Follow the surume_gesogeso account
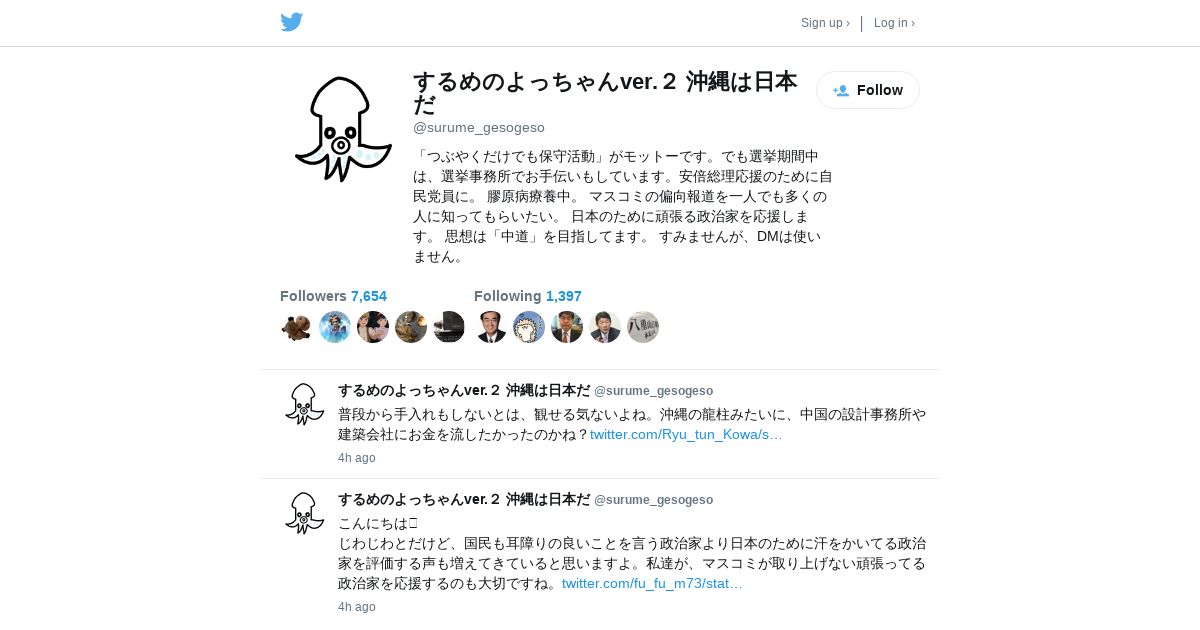 point(868,90)
